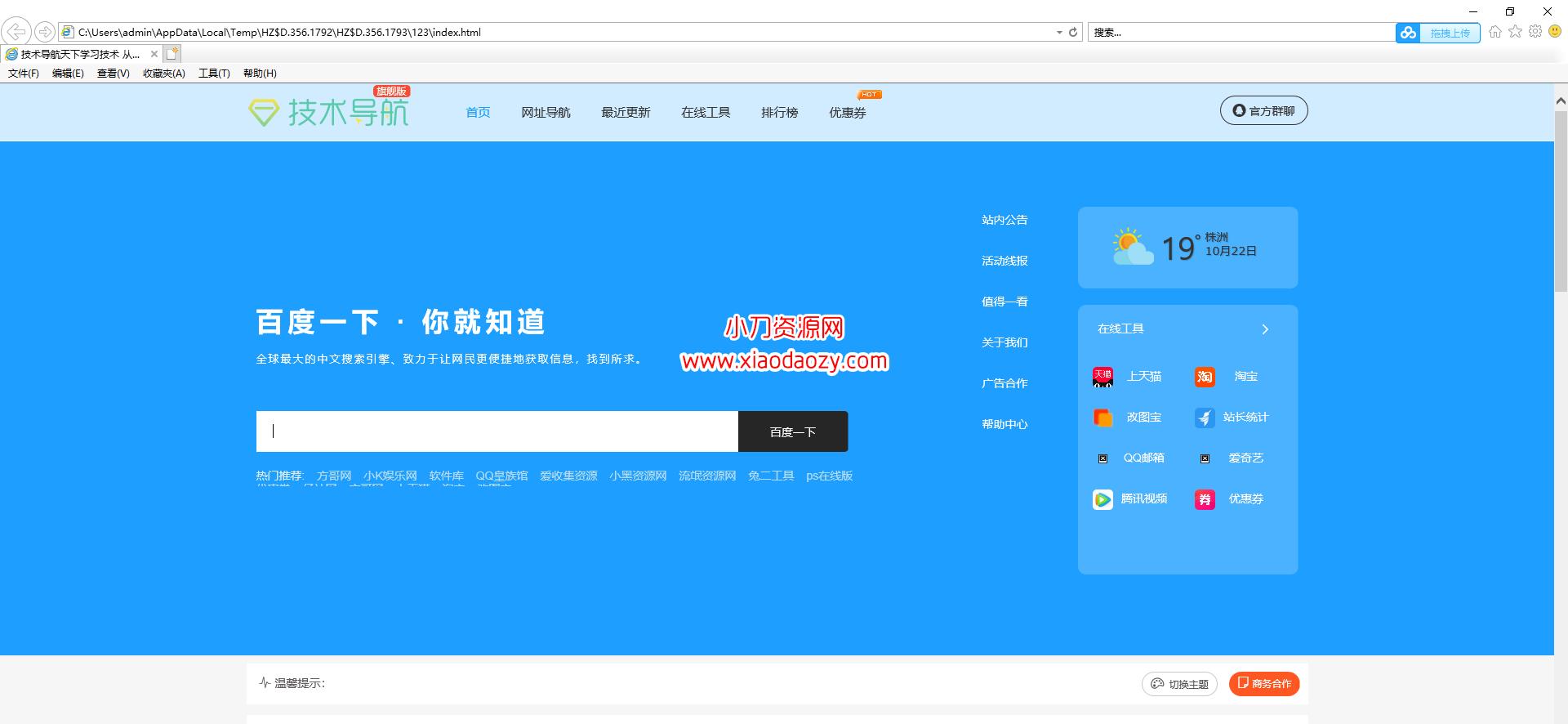Screen dimensions: 1568x724
Task: Expand the 在线工具 panel chevron
Action: click(1265, 329)
